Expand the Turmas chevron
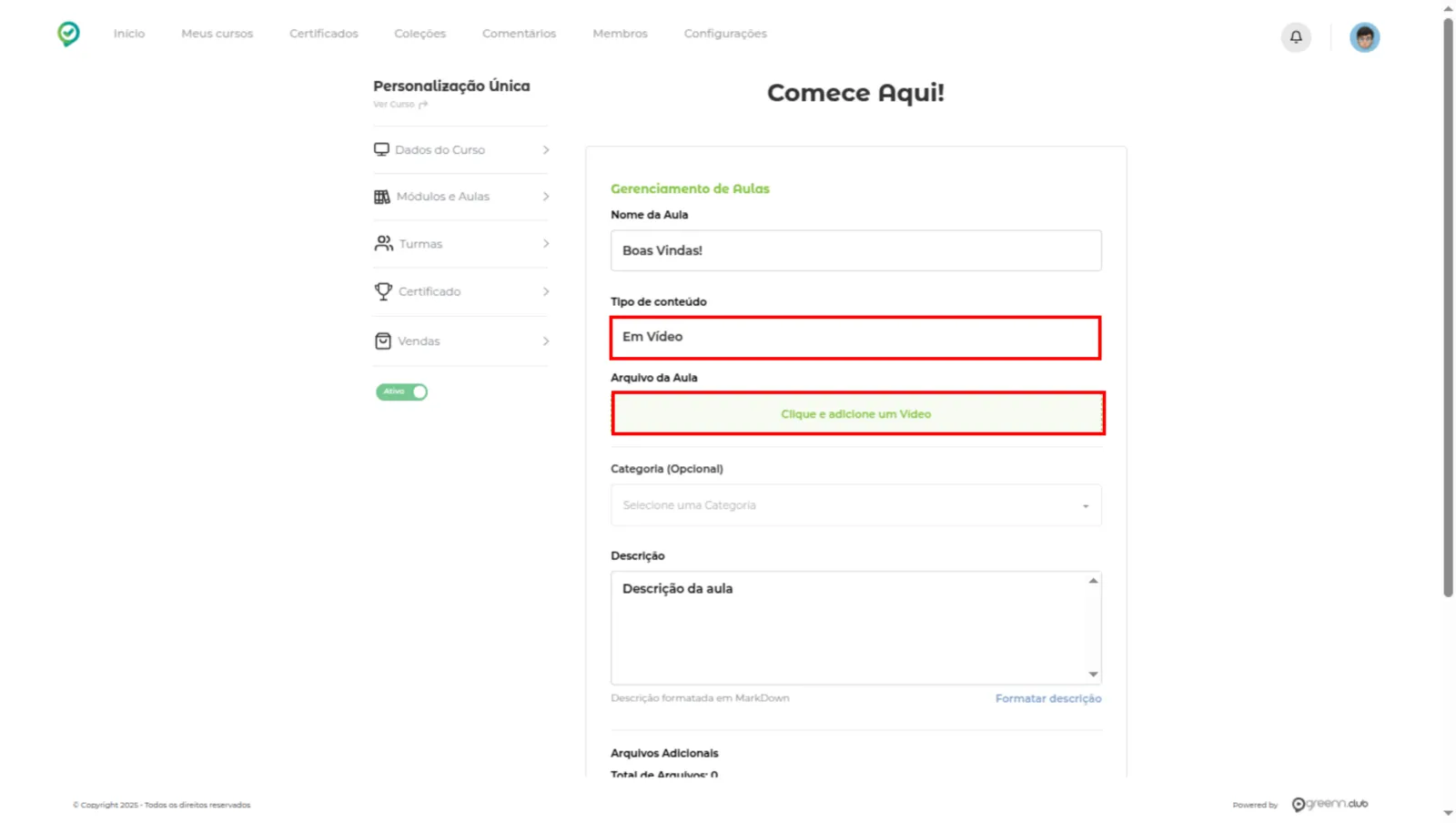 click(546, 243)
